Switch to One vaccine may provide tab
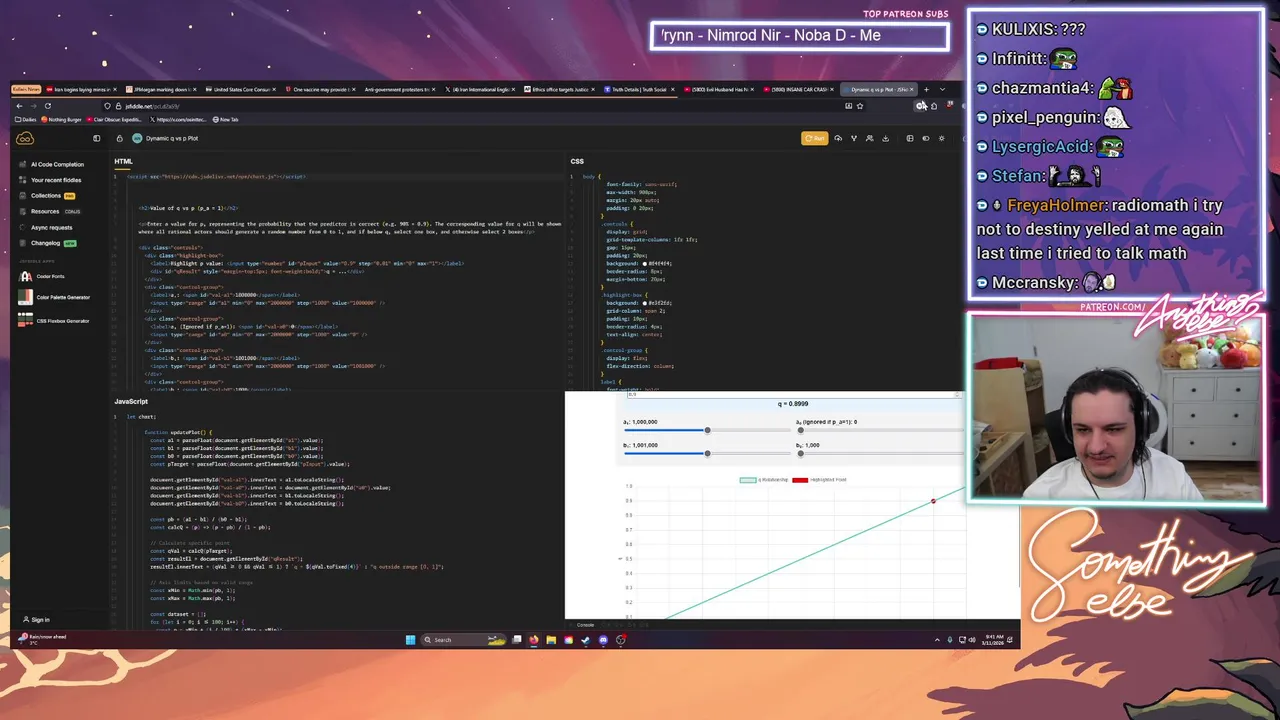Image resolution: width=1280 pixels, height=720 pixels. pos(320,89)
